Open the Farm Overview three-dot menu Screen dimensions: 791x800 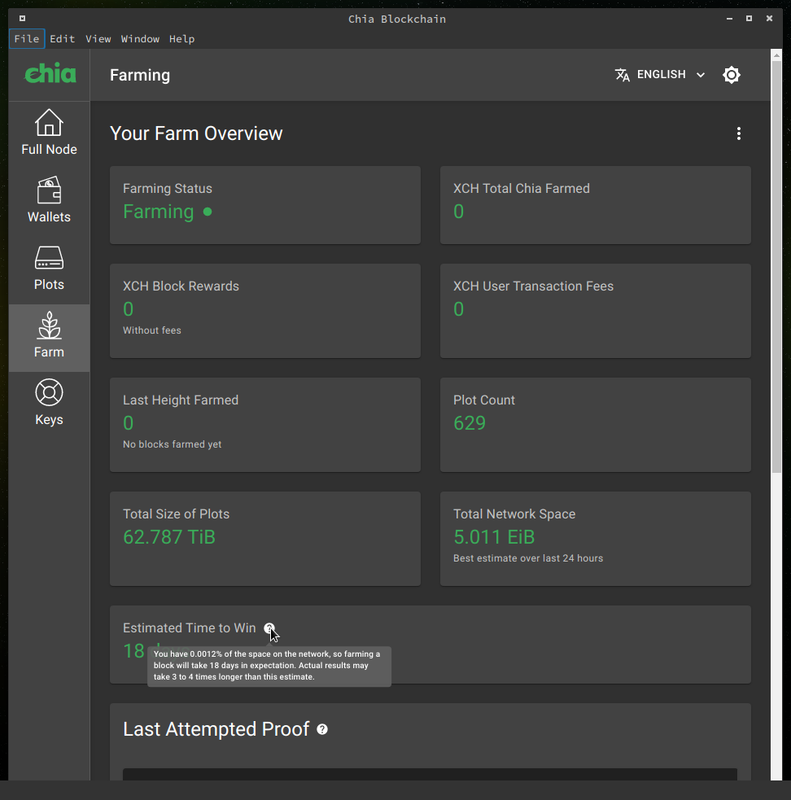738,134
